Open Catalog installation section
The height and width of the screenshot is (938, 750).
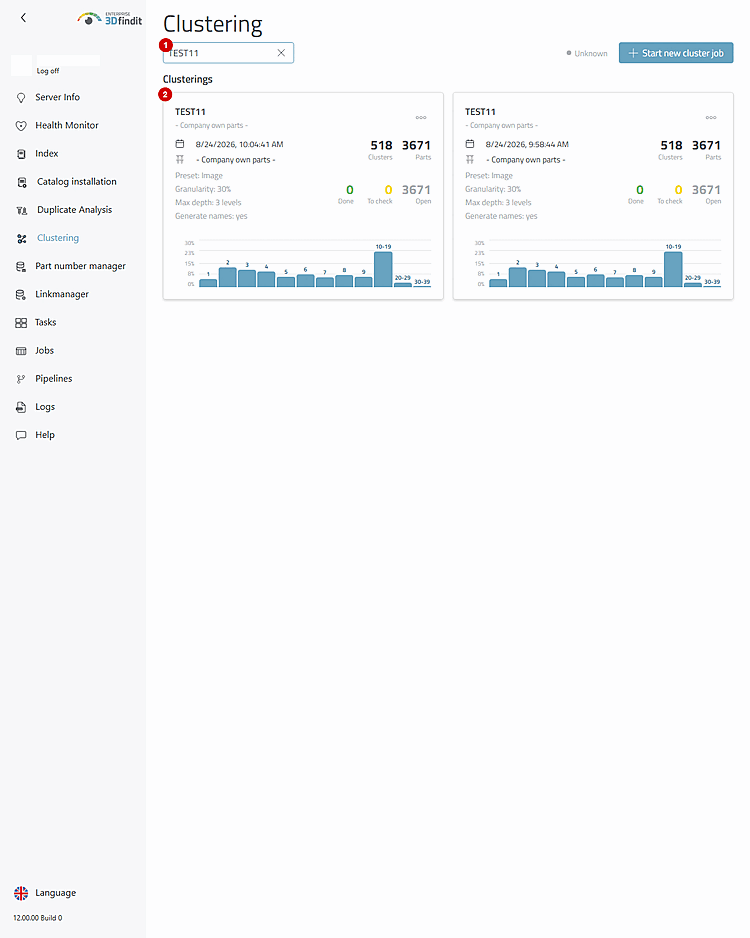tap(77, 181)
